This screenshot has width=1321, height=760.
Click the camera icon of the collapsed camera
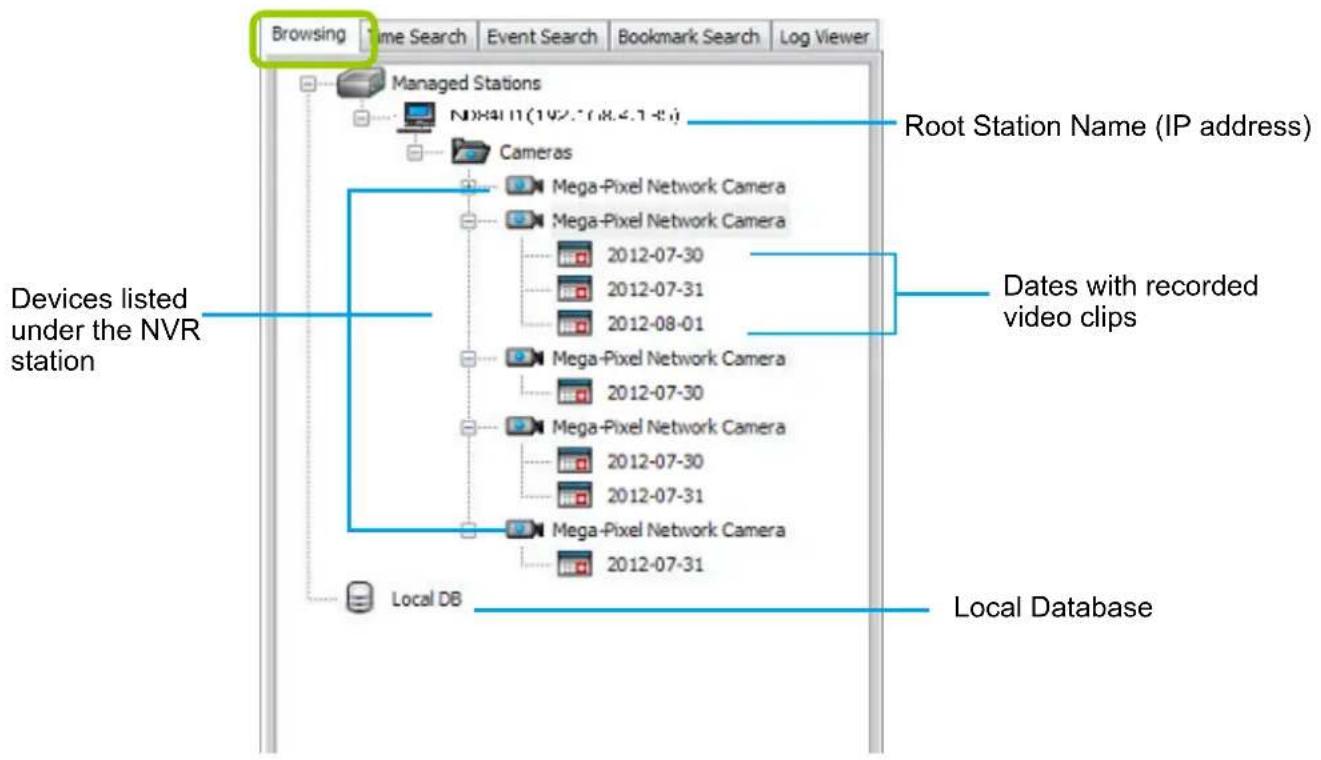coord(524,186)
